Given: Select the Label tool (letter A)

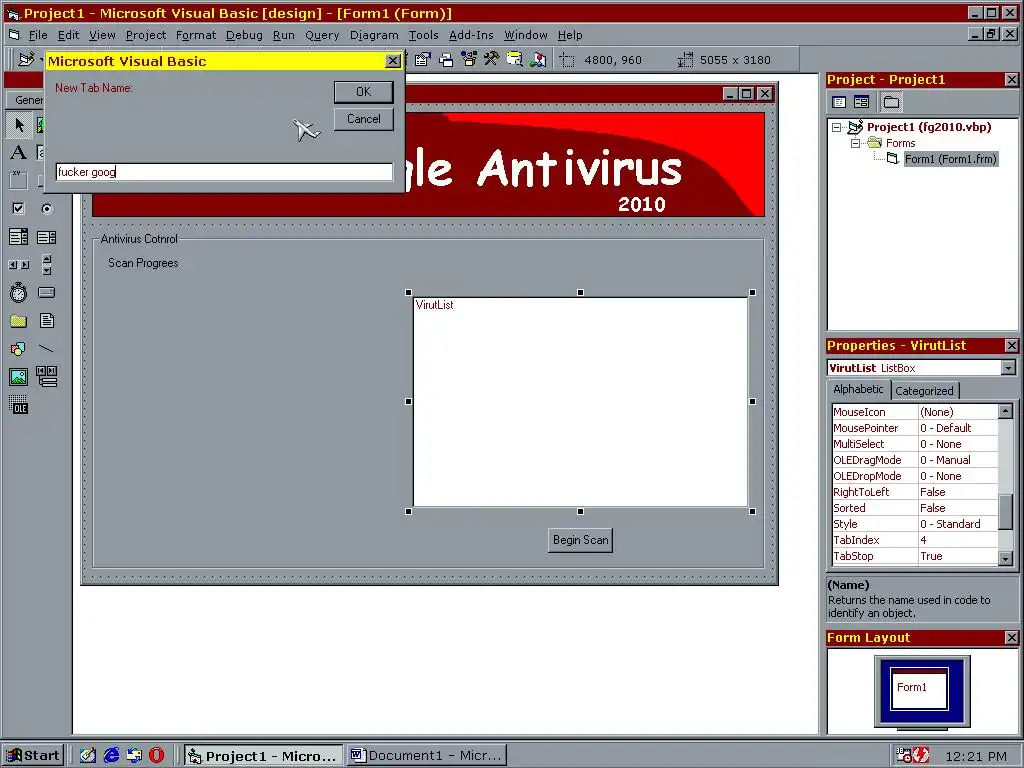Looking at the screenshot, I should tap(19, 153).
